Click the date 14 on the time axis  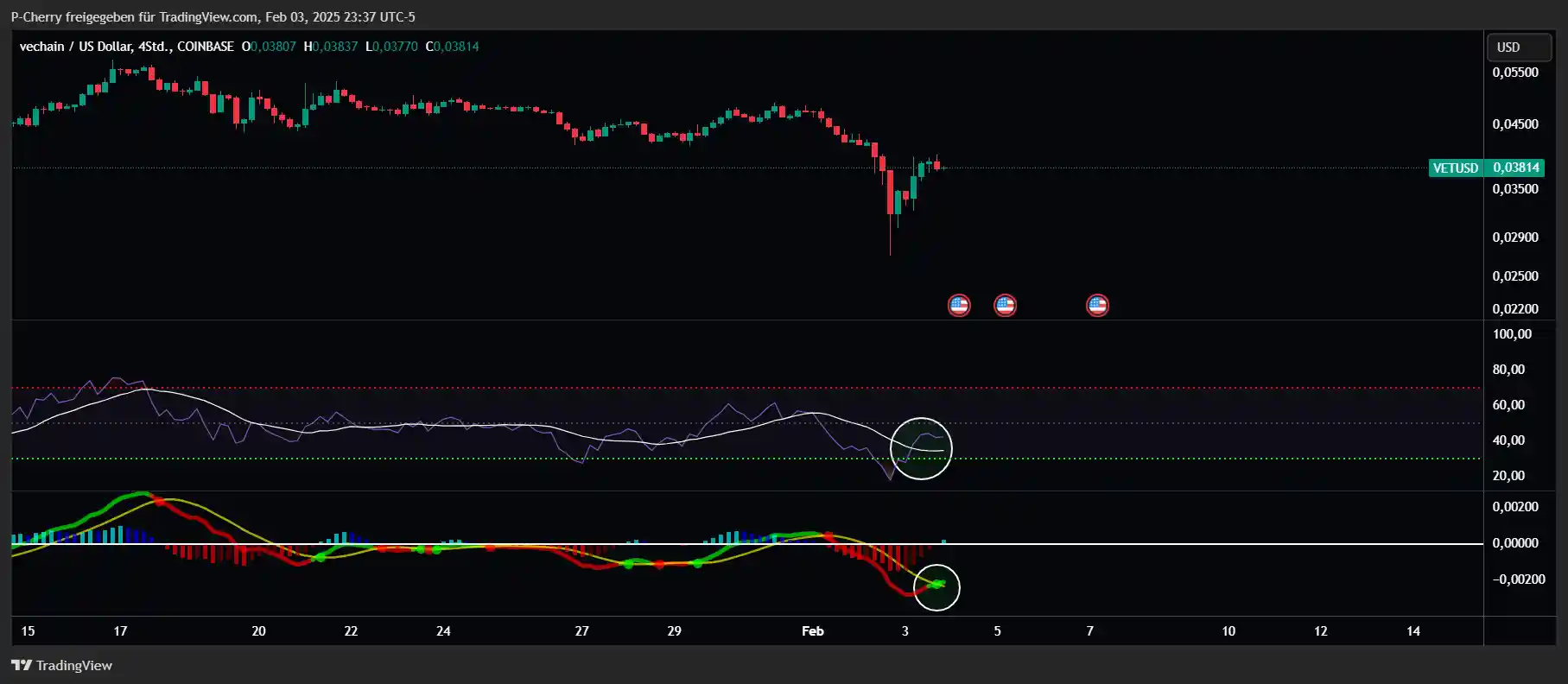1413,631
